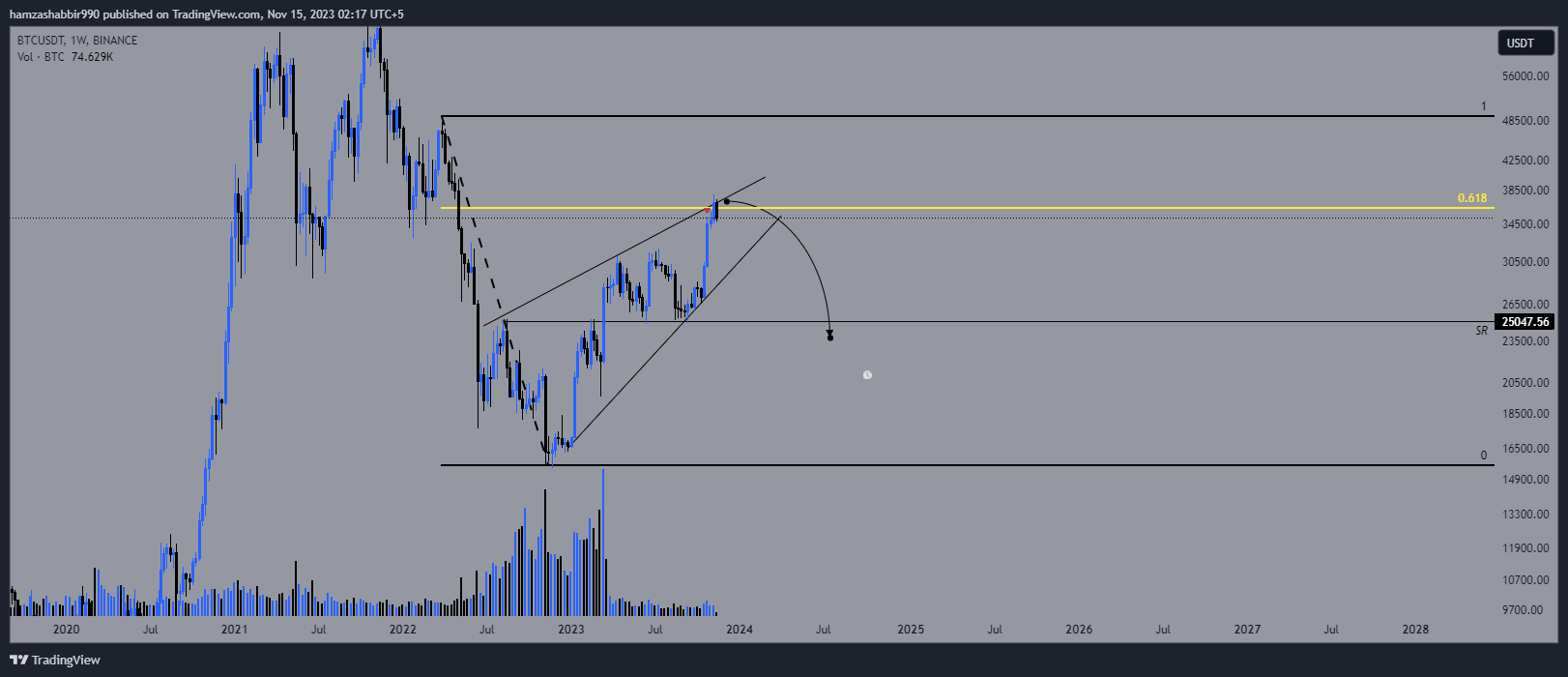Click the Vol · BTC 74.629K indicator label

(x=65, y=57)
